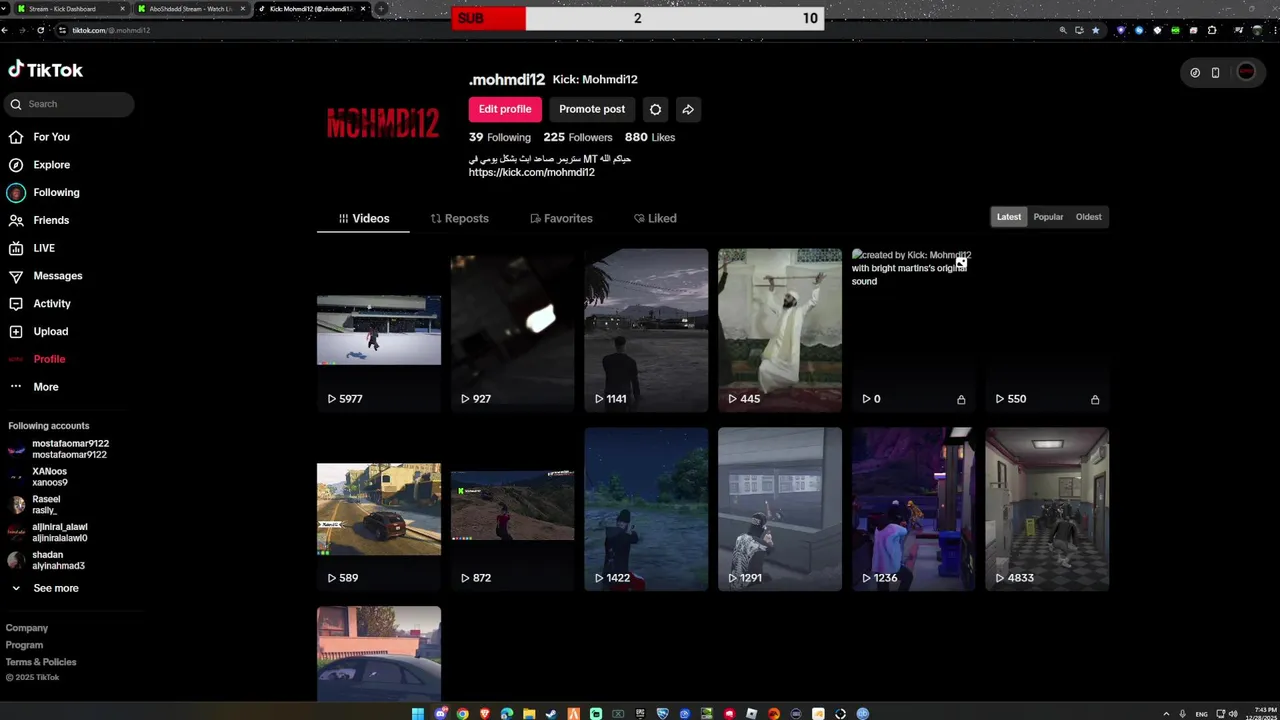
Task: Switch to AboShdadd Stream browser tab
Action: pos(190,9)
